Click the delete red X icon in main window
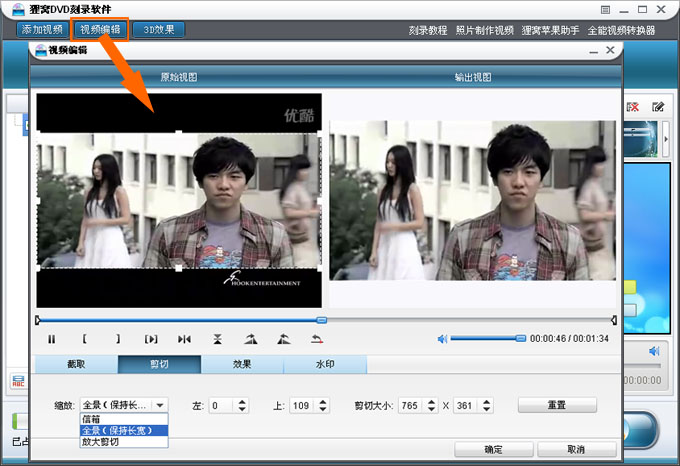The height and width of the screenshot is (466, 680). [633, 107]
